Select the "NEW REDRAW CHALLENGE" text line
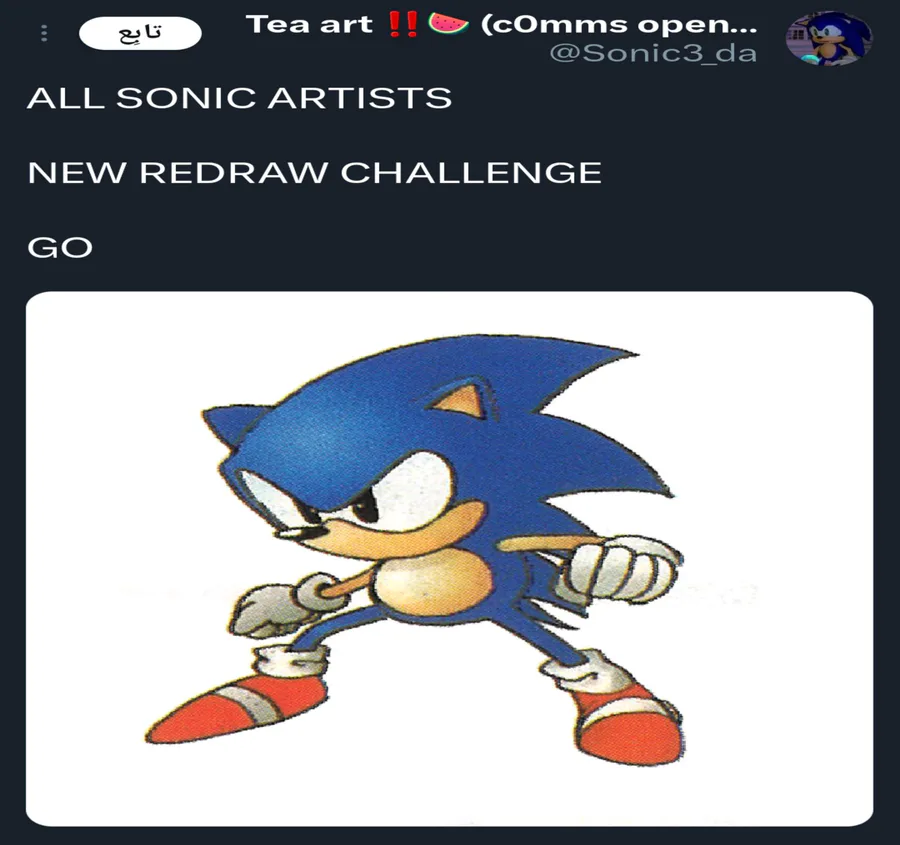Image resolution: width=900 pixels, height=845 pixels. 315,173
